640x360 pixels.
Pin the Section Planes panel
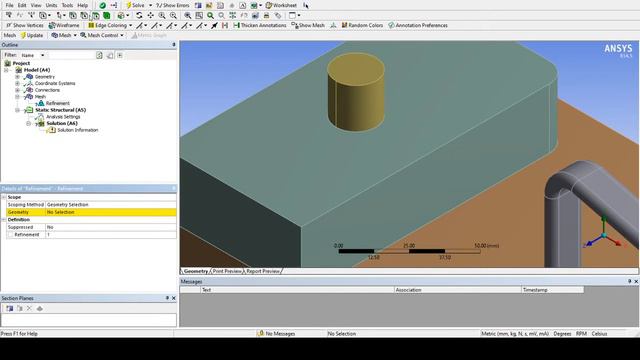tap(167, 298)
